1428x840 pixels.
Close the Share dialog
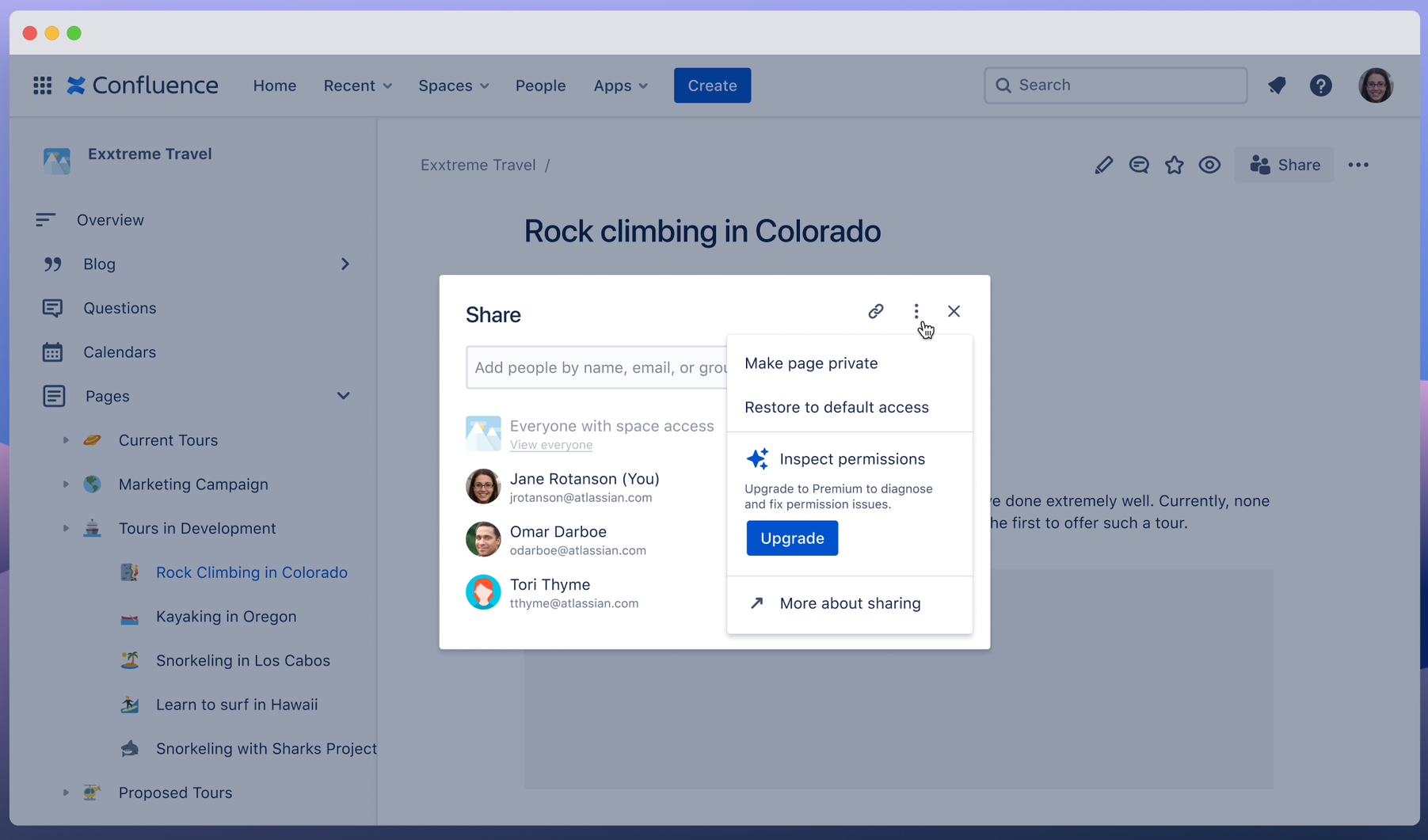pyautogui.click(x=954, y=311)
